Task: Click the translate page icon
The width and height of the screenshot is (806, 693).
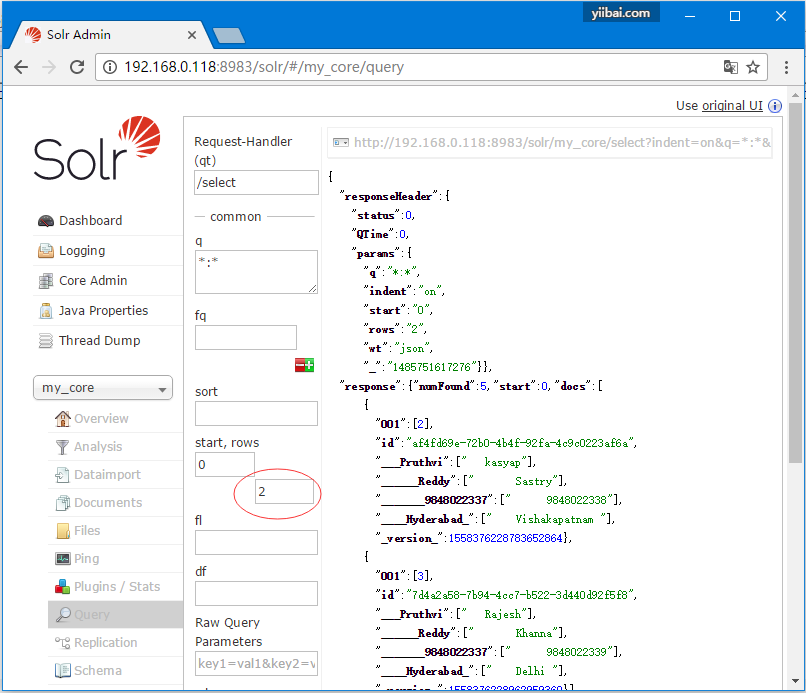Action: tap(731, 67)
